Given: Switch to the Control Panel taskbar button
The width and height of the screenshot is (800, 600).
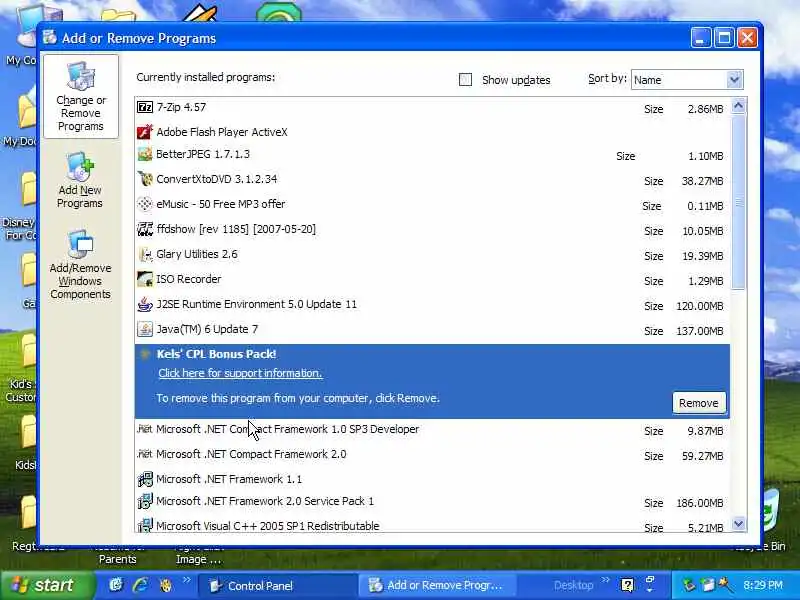Looking at the screenshot, I should [x=277, y=585].
